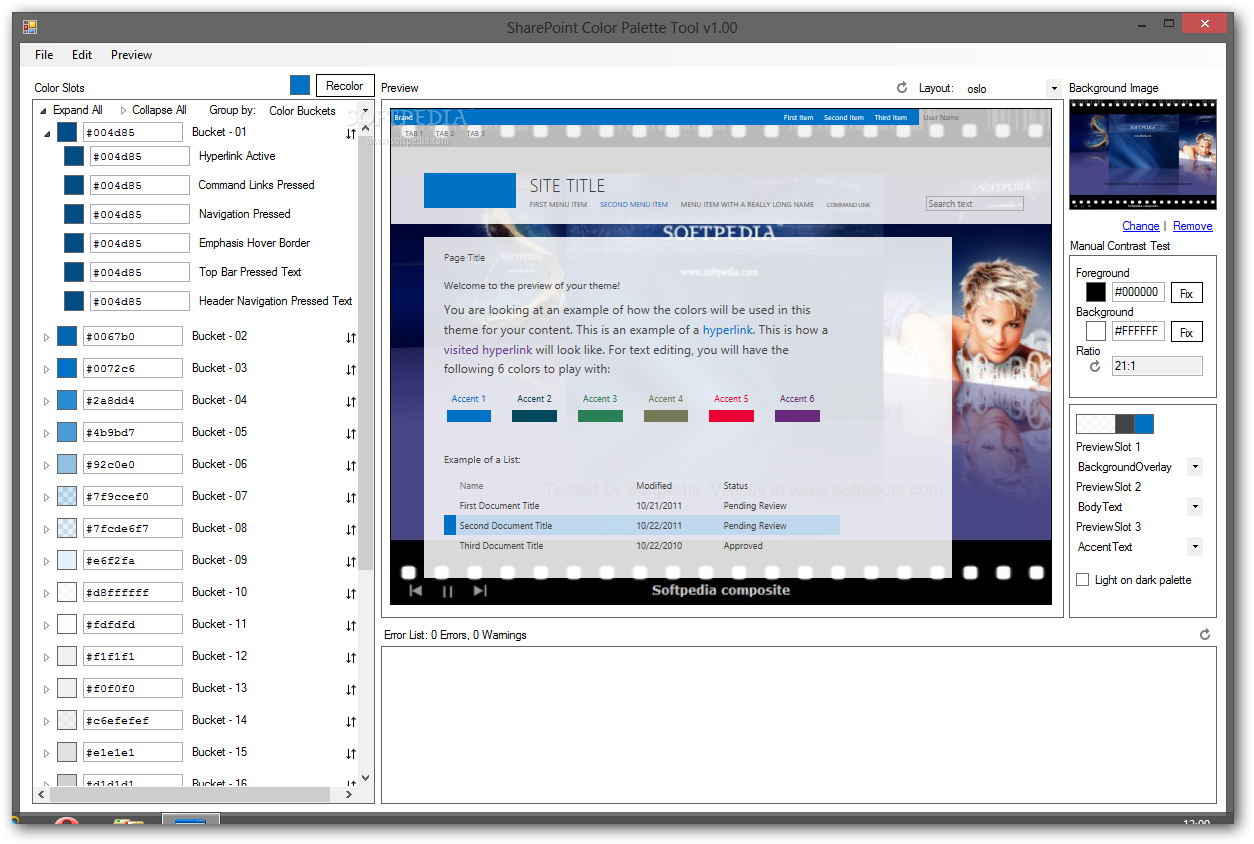Click the application icon in the title bar

click(30, 27)
